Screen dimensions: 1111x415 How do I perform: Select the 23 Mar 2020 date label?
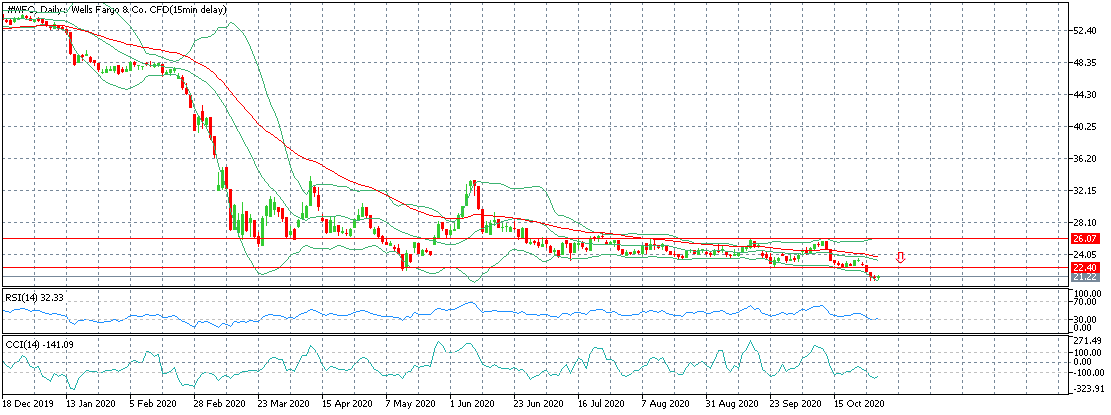[x=281, y=402]
